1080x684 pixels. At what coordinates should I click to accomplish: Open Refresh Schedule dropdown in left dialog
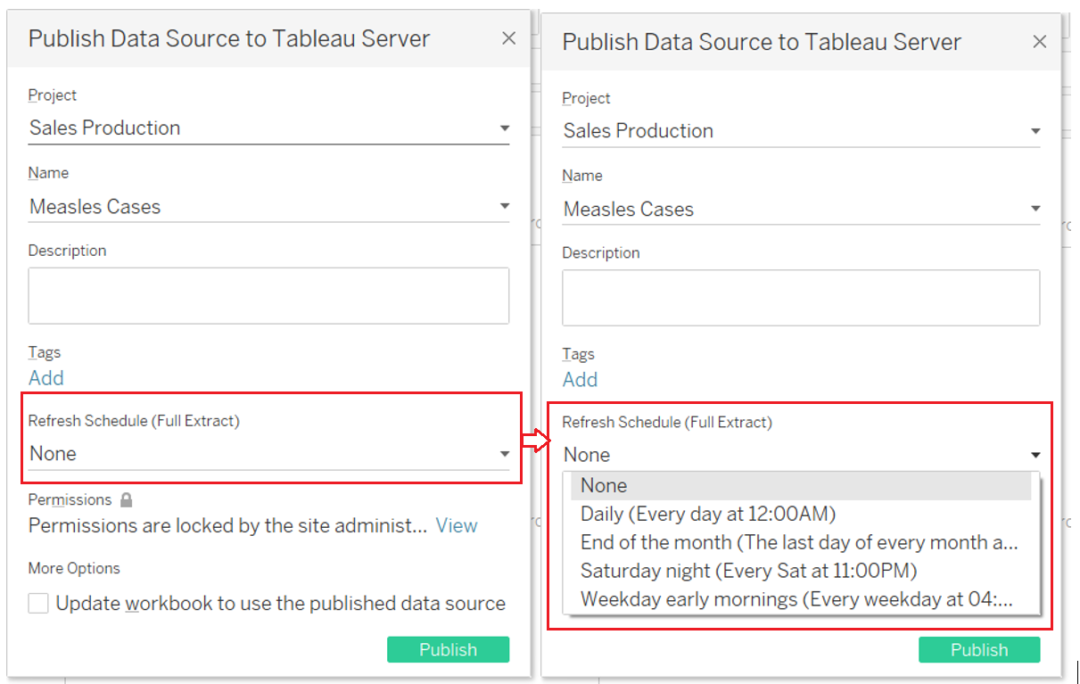(505, 454)
